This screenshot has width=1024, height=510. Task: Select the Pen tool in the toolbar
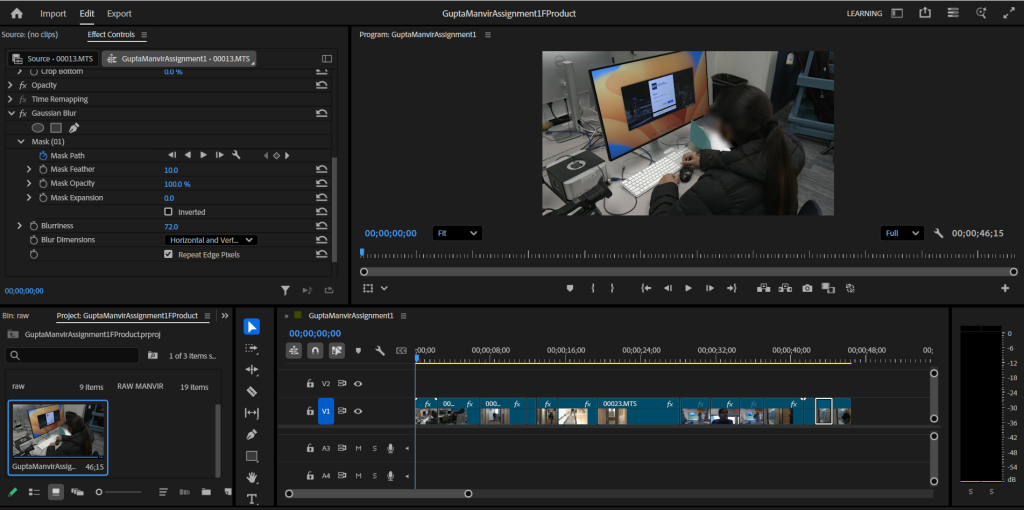252,435
